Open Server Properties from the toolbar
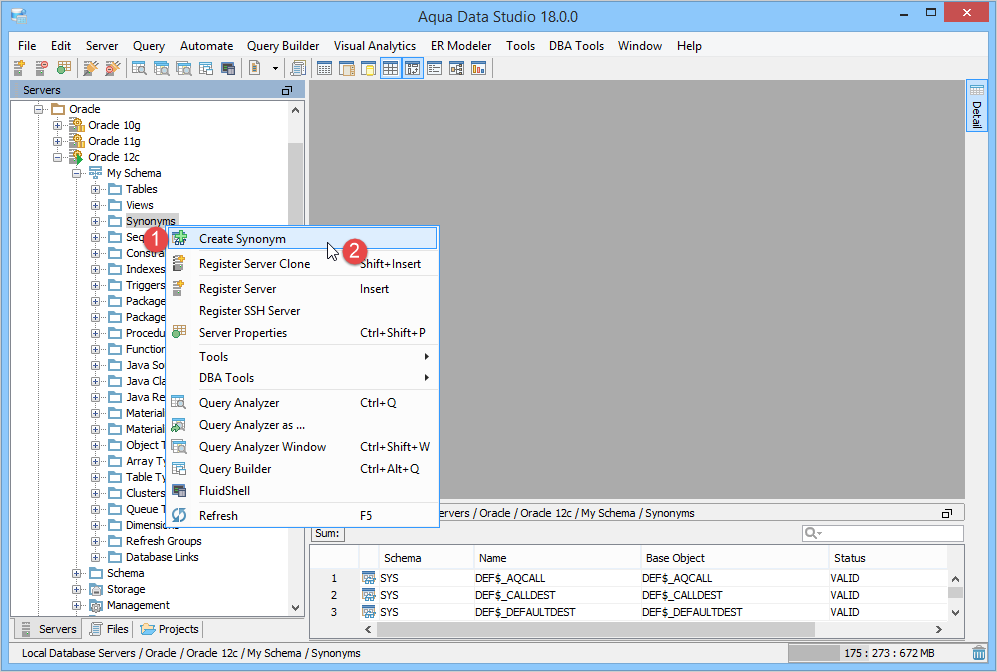 64,68
